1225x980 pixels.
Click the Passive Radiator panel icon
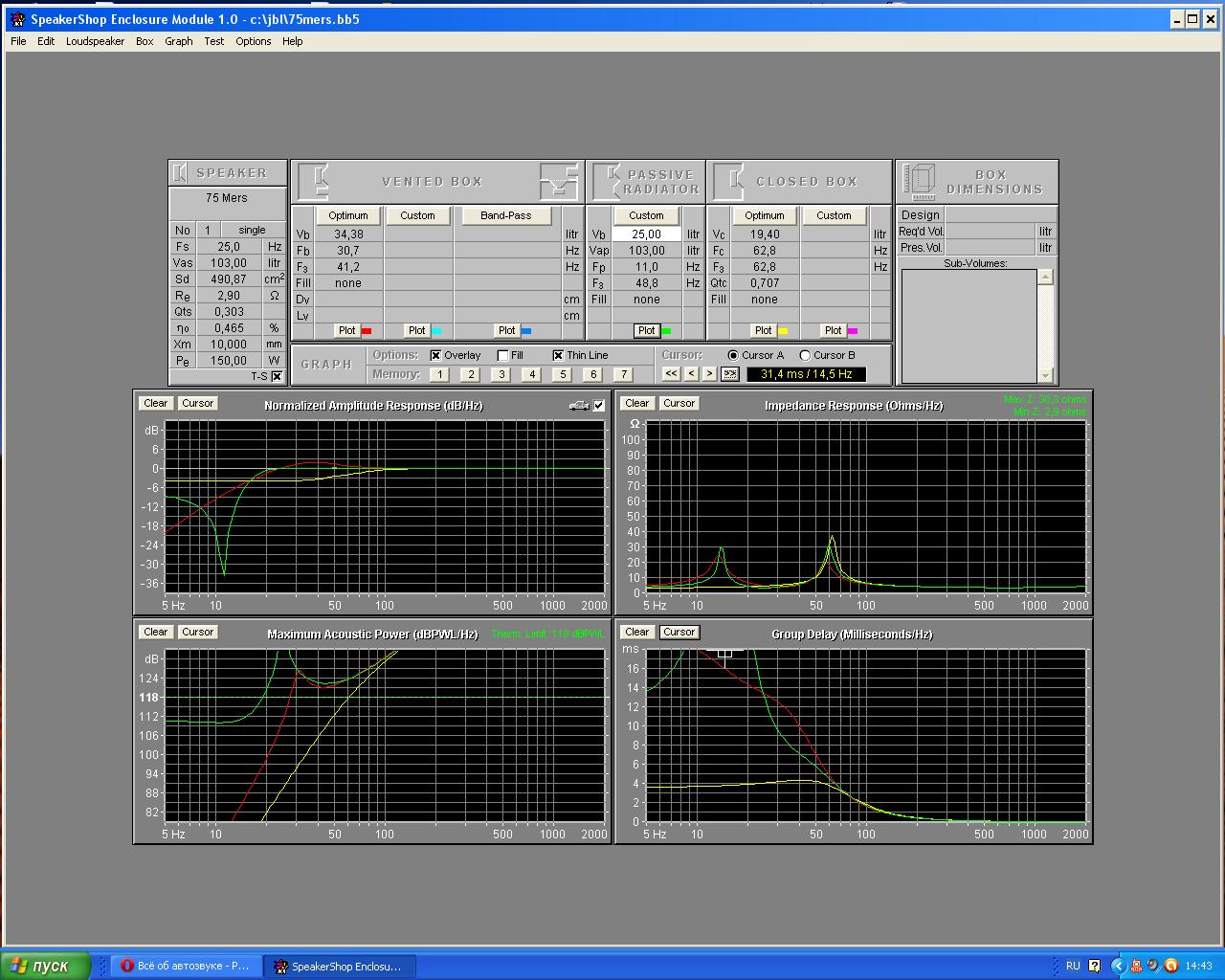pyautogui.click(x=607, y=181)
